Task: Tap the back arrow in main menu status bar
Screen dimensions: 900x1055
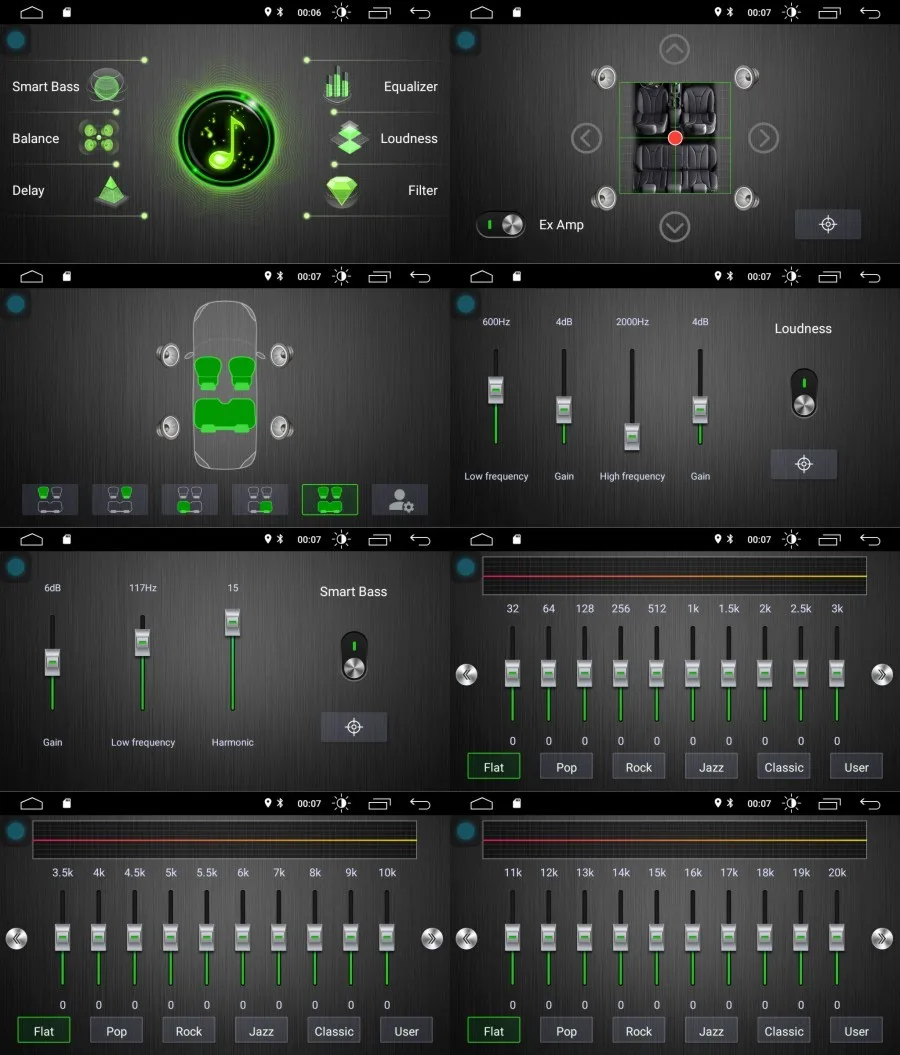Action: [x=420, y=12]
